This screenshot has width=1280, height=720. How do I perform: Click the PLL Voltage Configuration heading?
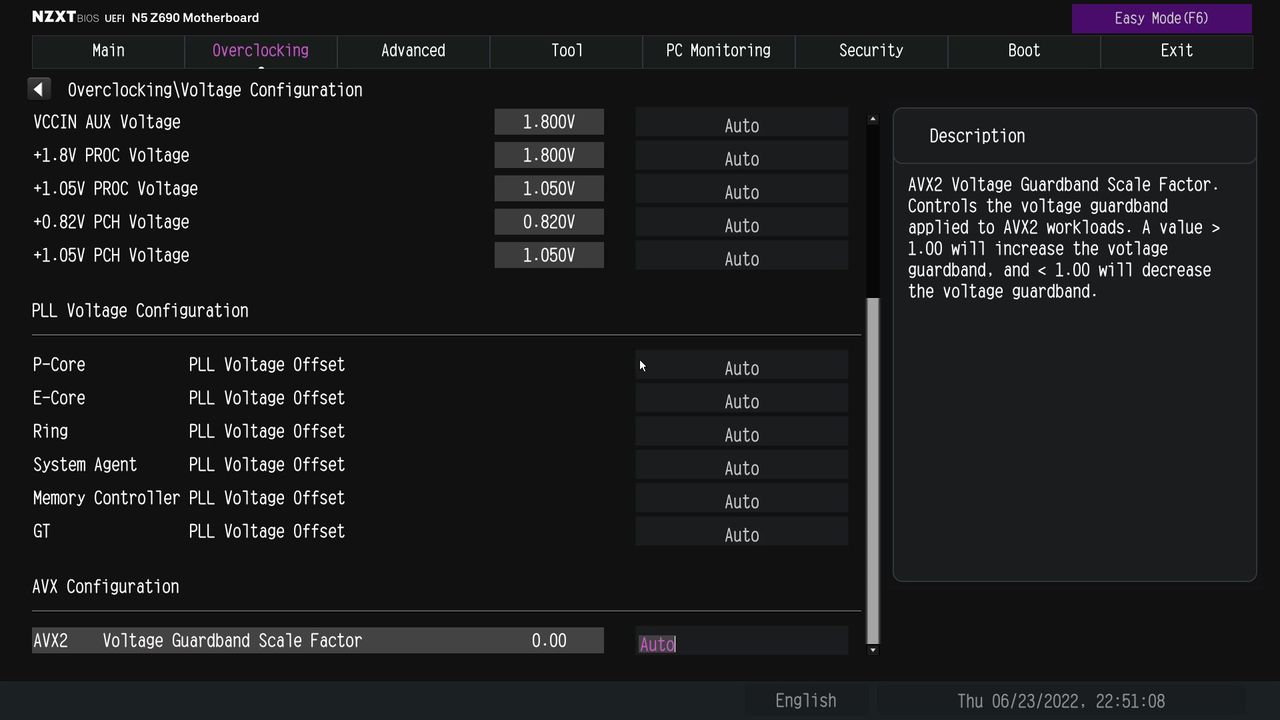coord(140,311)
